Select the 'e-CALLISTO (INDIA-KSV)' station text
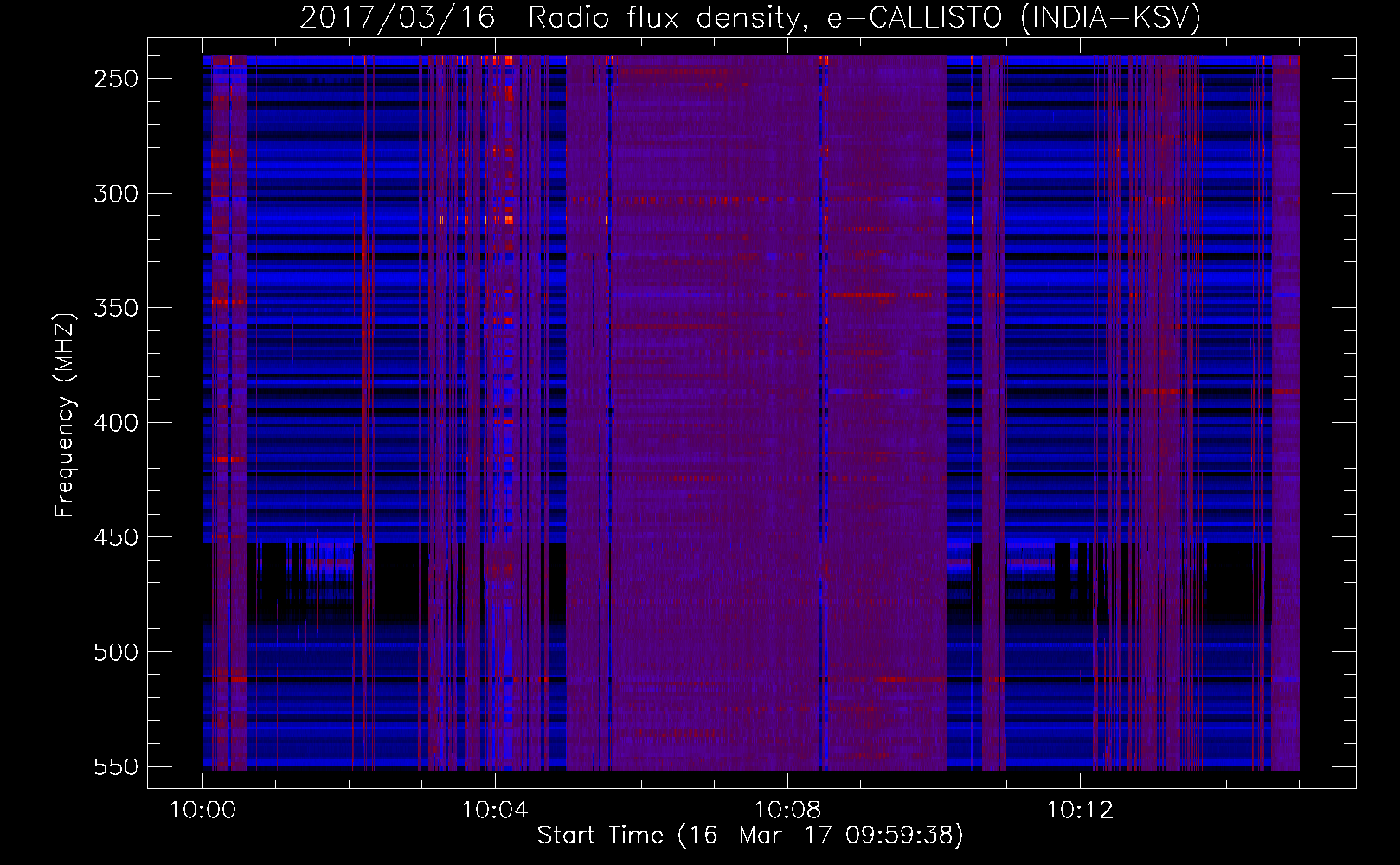This screenshot has width=1400, height=865. tap(1014, 18)
